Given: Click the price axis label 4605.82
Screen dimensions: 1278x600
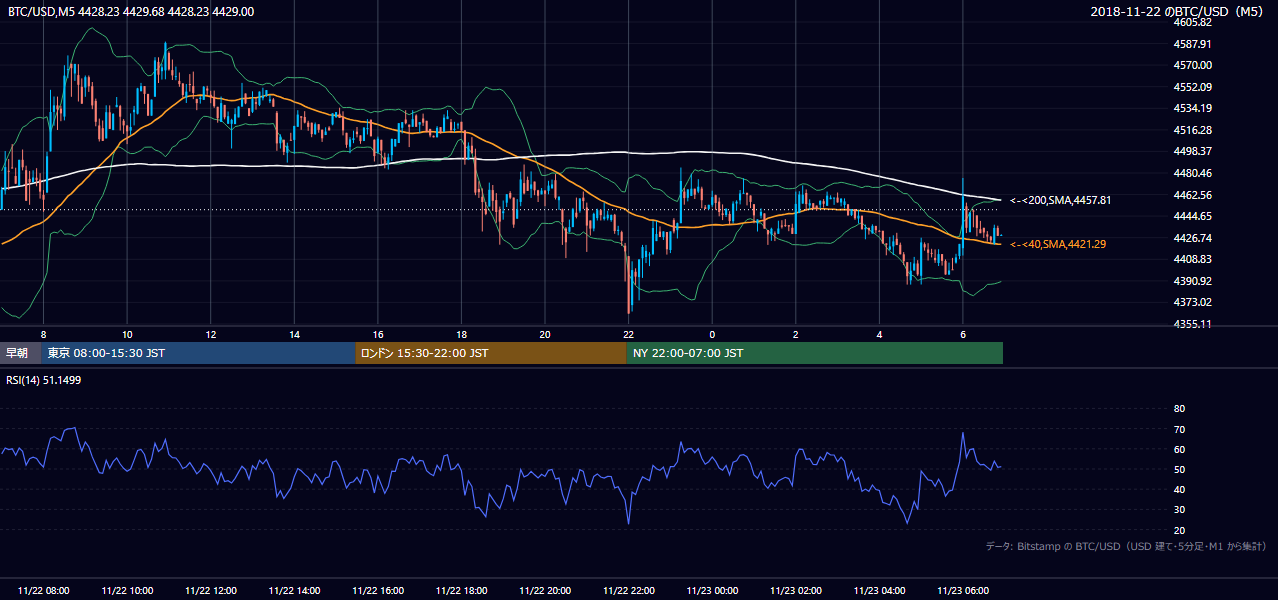Looking at the screenshot, I should pos(1193,22).
